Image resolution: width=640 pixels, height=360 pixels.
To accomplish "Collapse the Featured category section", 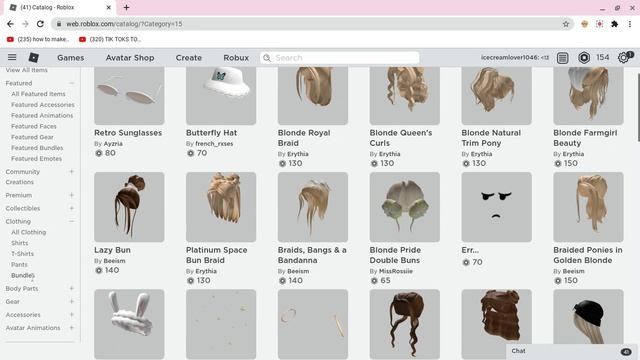I will point(71,83).
